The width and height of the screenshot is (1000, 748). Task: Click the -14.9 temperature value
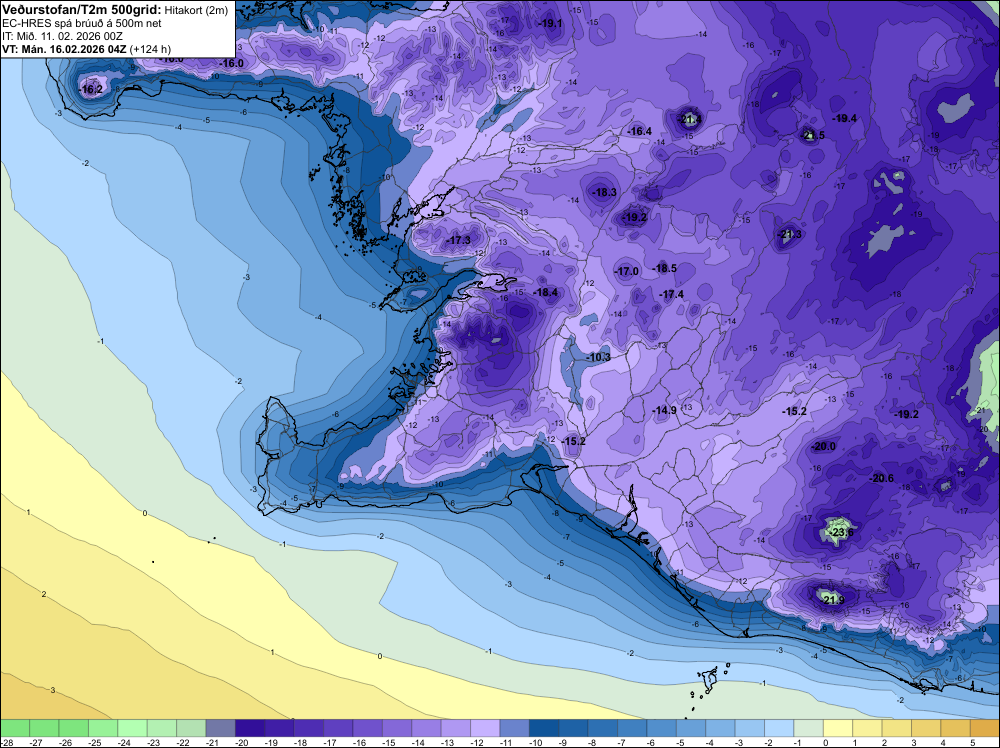tap(665, 411)
